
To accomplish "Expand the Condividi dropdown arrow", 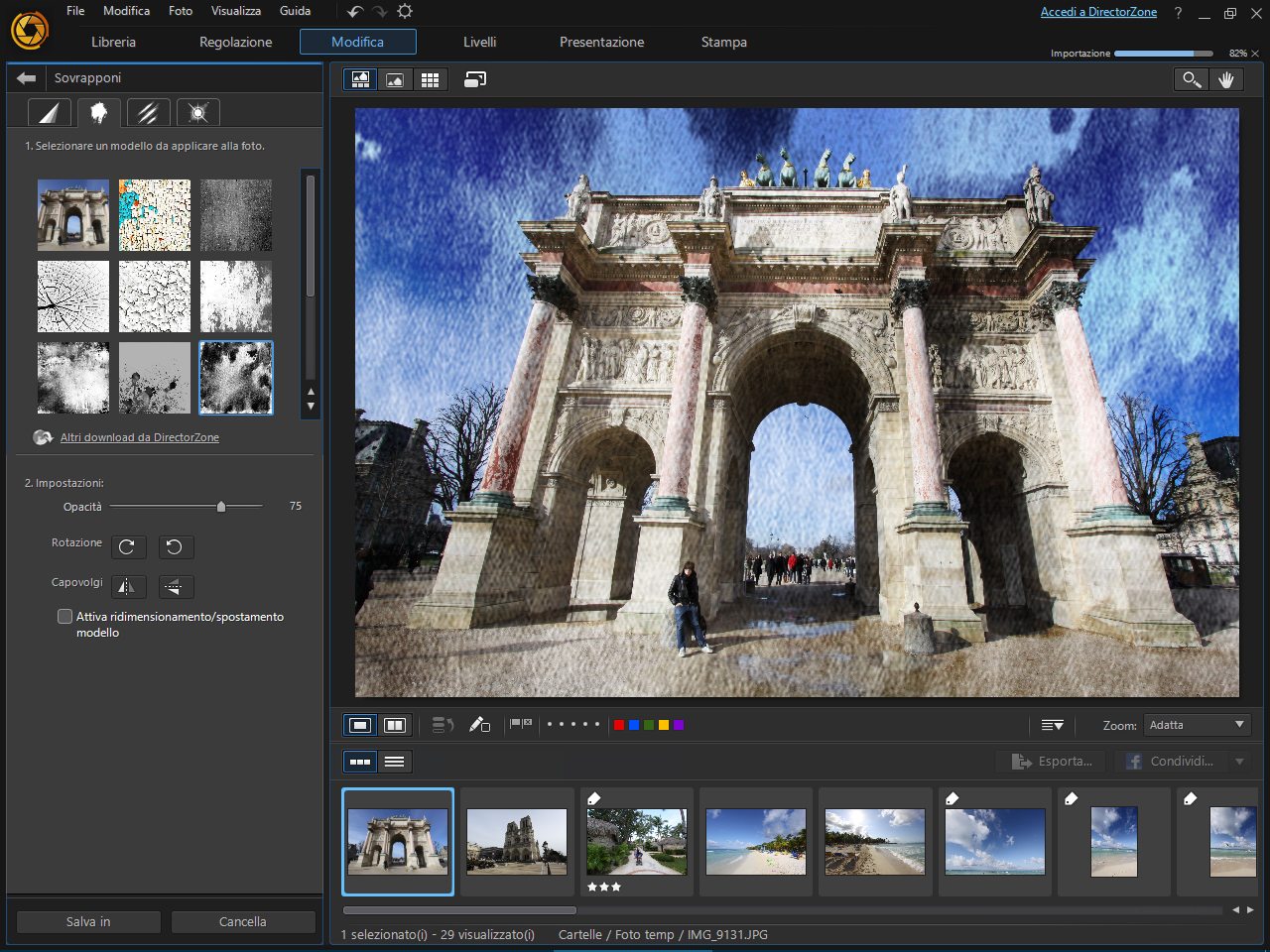I will 1239,762.
